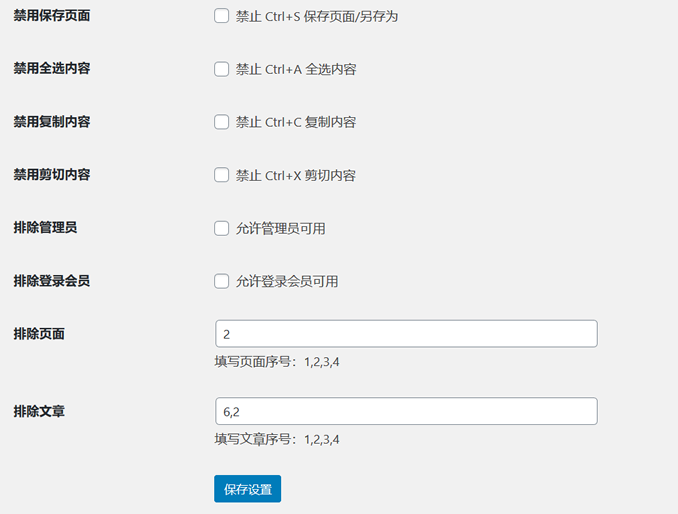Viewport: 678px width, 514px height.
Task: Click the 填写页面序号 hint text
Action: 283,361
